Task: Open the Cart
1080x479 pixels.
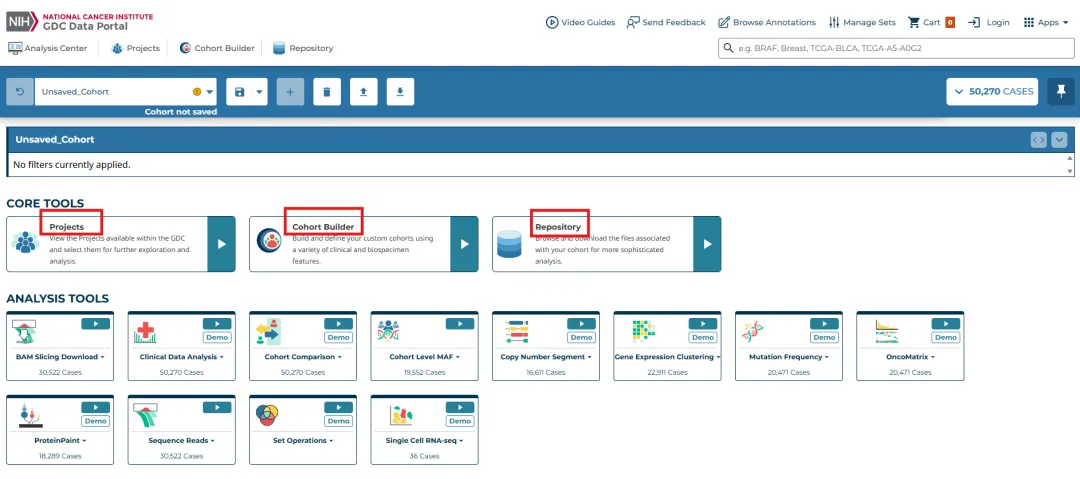Action: point(931,22)
